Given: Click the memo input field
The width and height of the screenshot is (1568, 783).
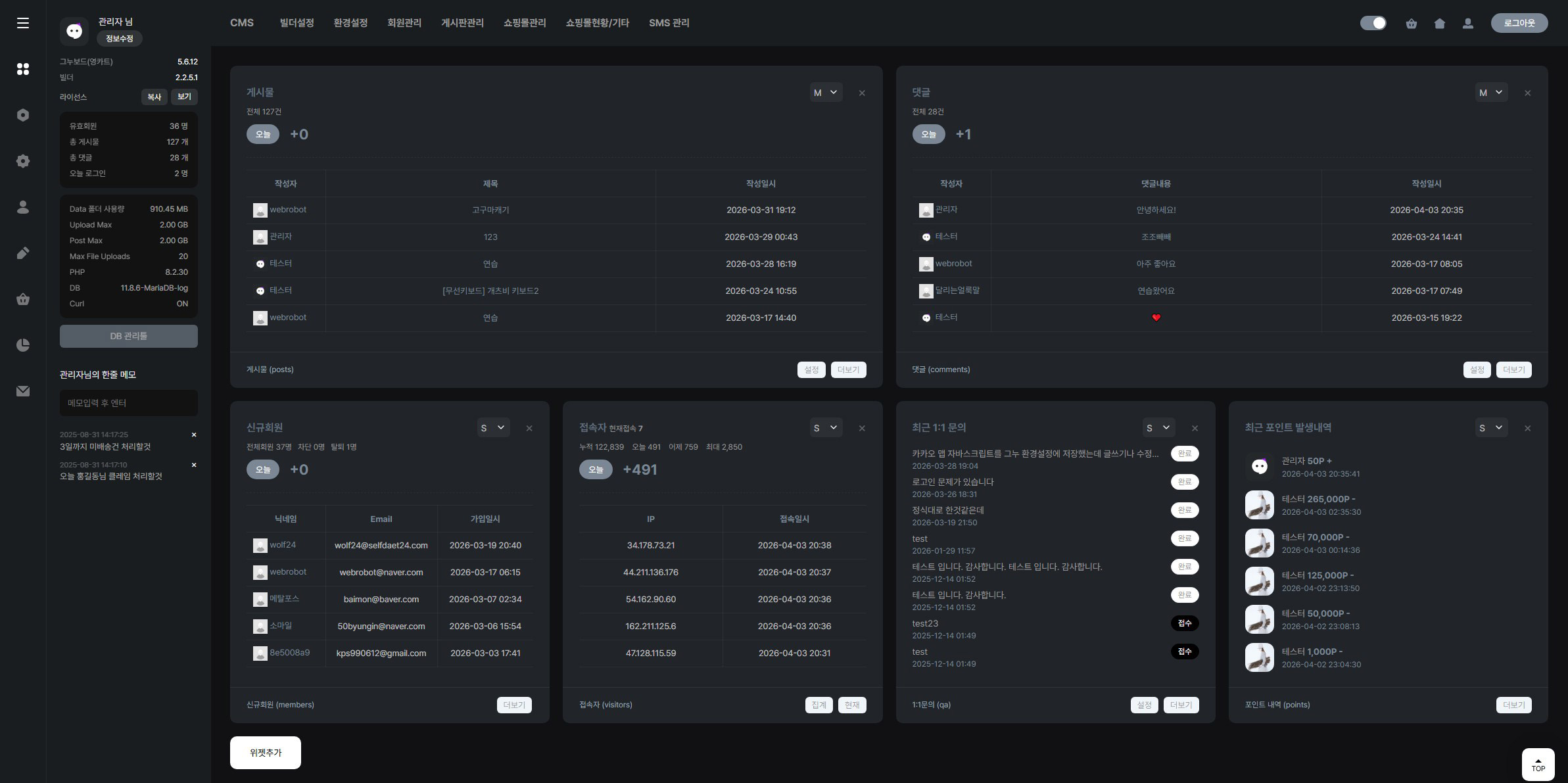Looking at the screenshot, I should click(128, 403).
